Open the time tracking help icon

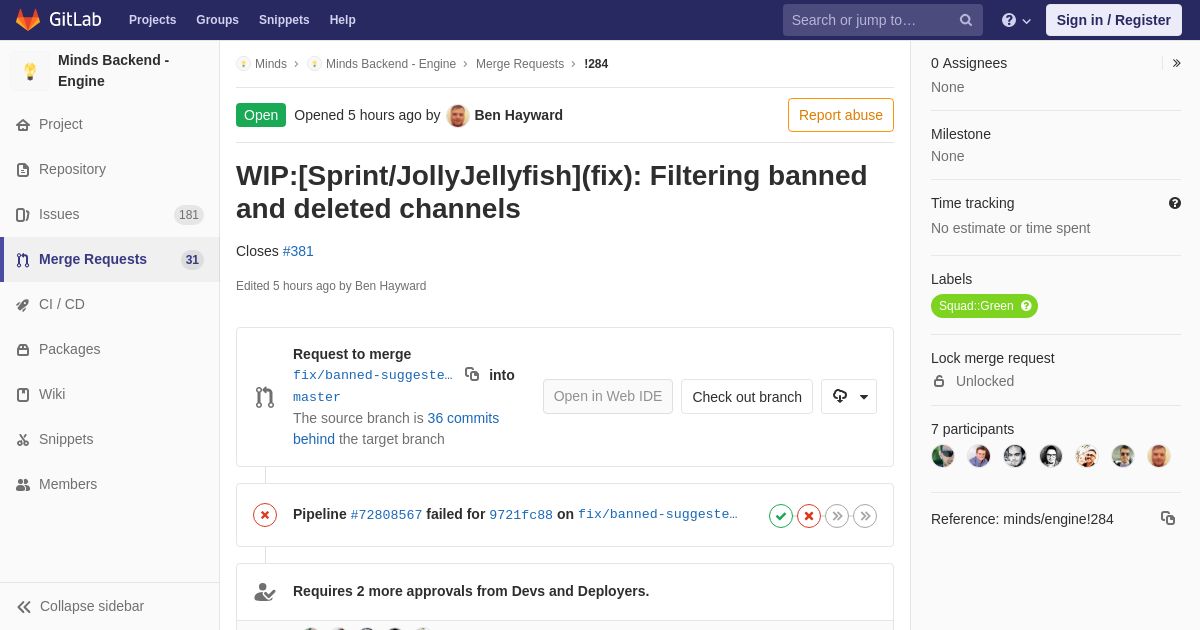point(1175,203)
